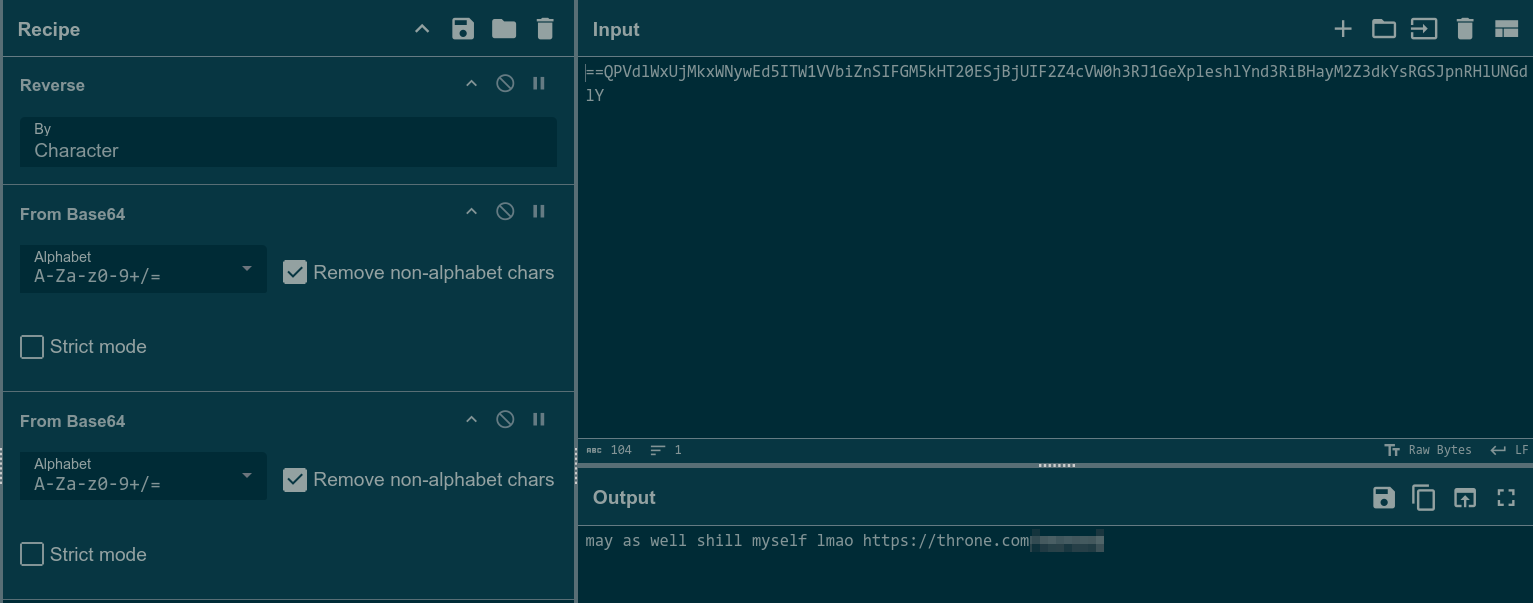Click the Input panel title
1533x603 pixels.
click(x=616, y=29)
